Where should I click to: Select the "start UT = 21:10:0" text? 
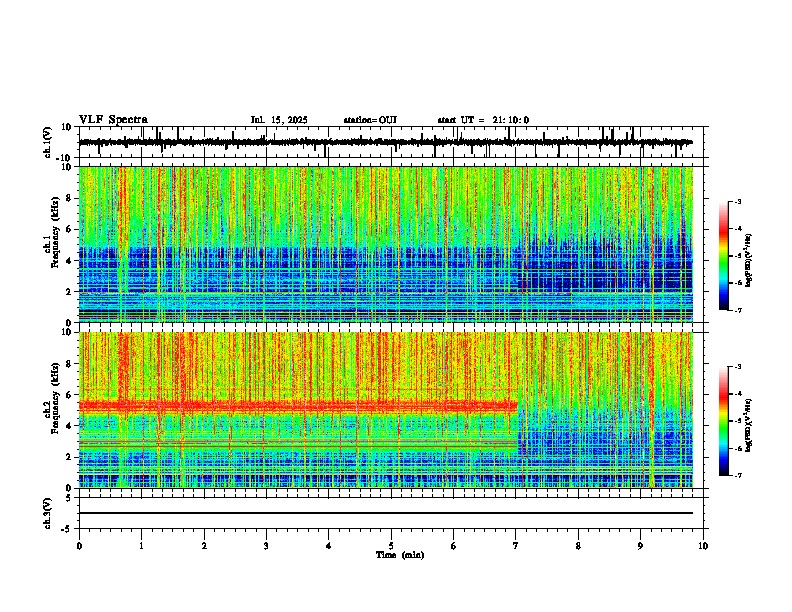(x=483, y=120)
